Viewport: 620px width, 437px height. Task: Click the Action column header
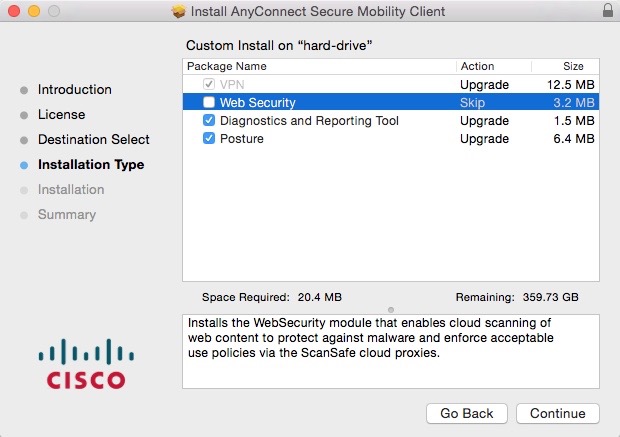point(477,66)
